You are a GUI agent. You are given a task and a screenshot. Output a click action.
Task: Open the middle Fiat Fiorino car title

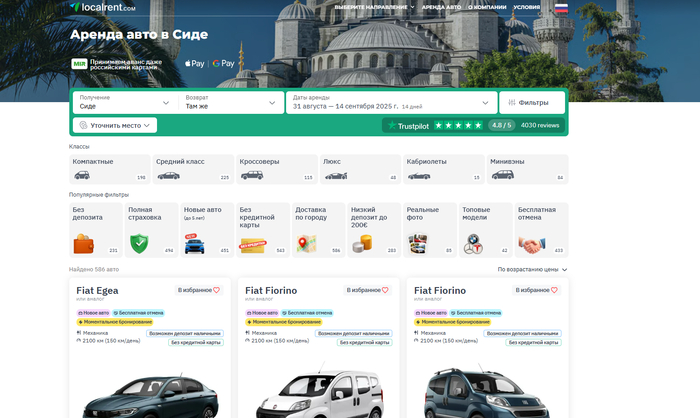pos(271,291)
